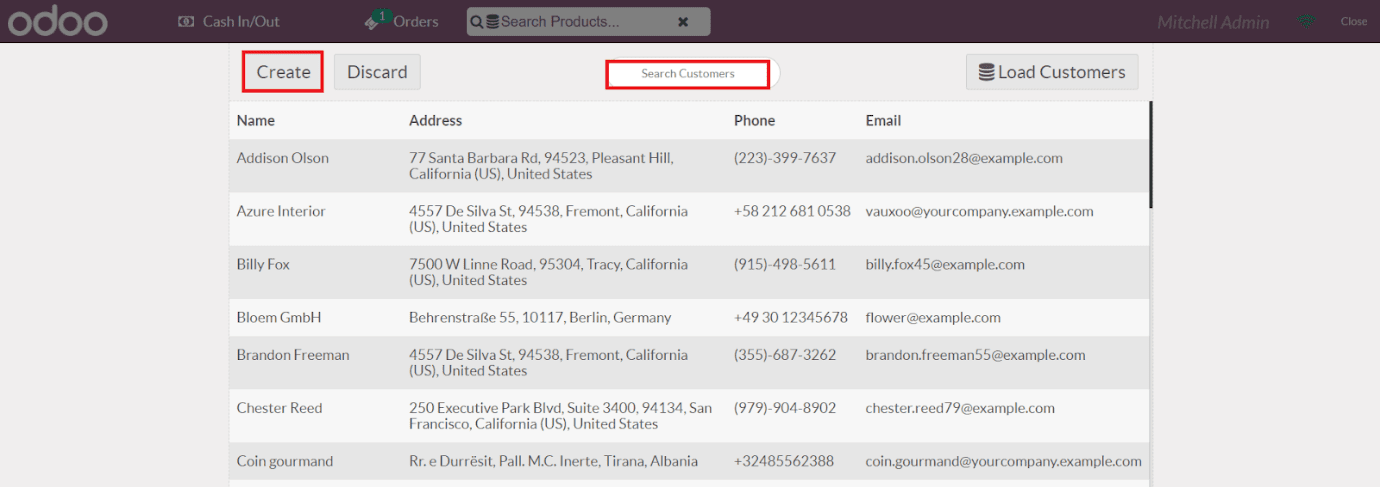
Task: Click email coin.gourmand@yourcompany.example.com
Action: tap(1004, 461)
